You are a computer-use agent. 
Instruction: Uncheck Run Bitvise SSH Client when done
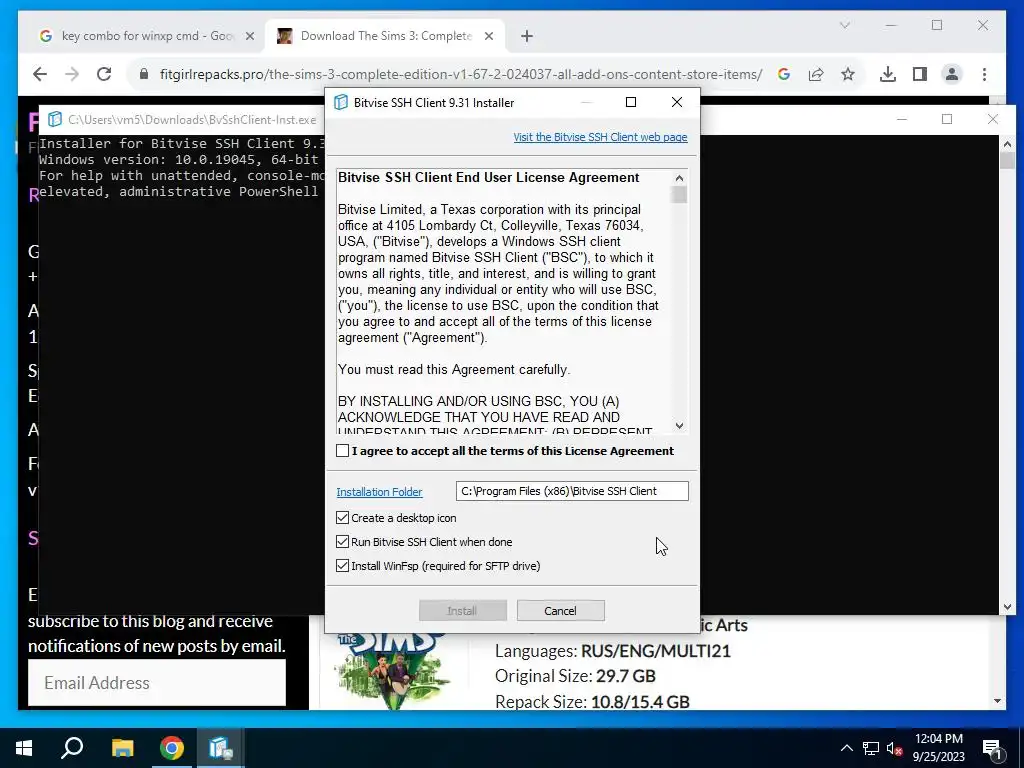pyautogui.click(x=342, y=542)
